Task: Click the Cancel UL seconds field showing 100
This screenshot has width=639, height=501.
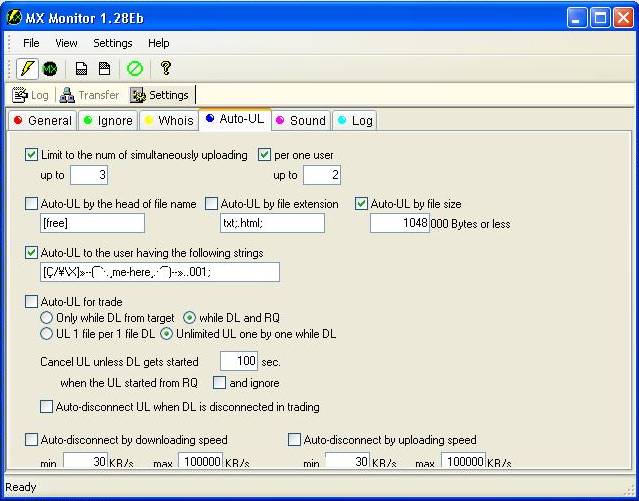Action: [x=239, y=361]
